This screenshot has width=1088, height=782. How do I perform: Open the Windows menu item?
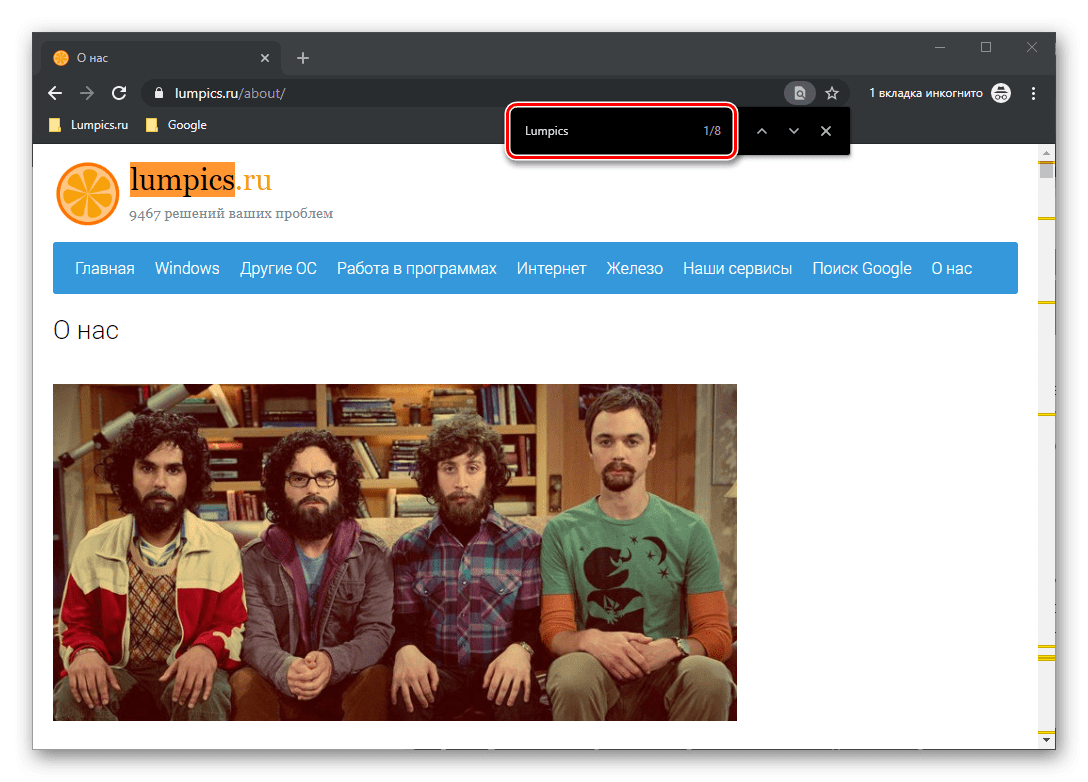tap(187, 269)
